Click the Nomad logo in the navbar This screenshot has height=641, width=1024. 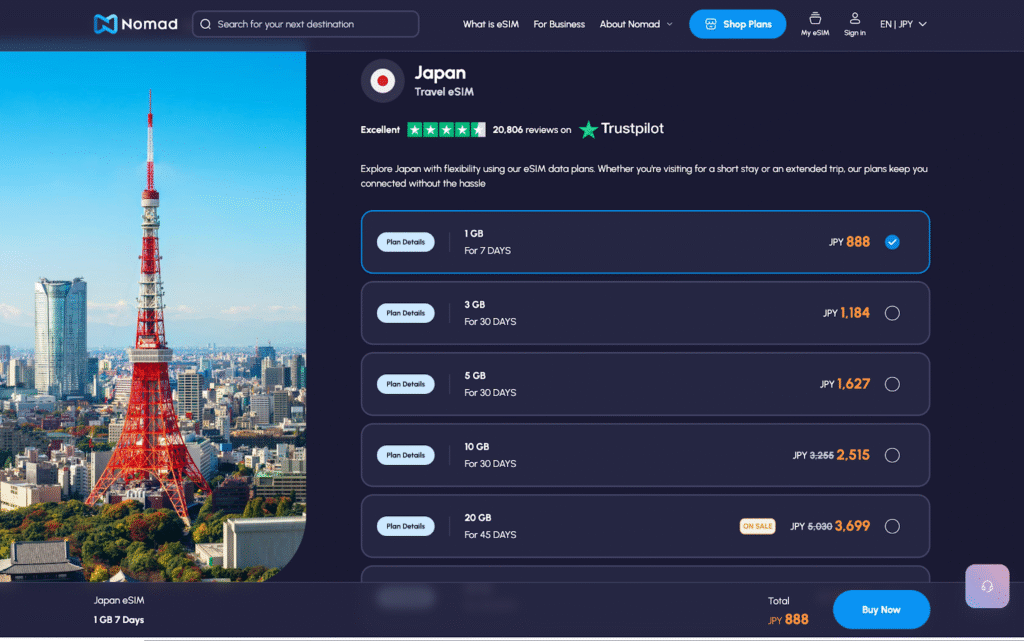[x=134, y=23]
